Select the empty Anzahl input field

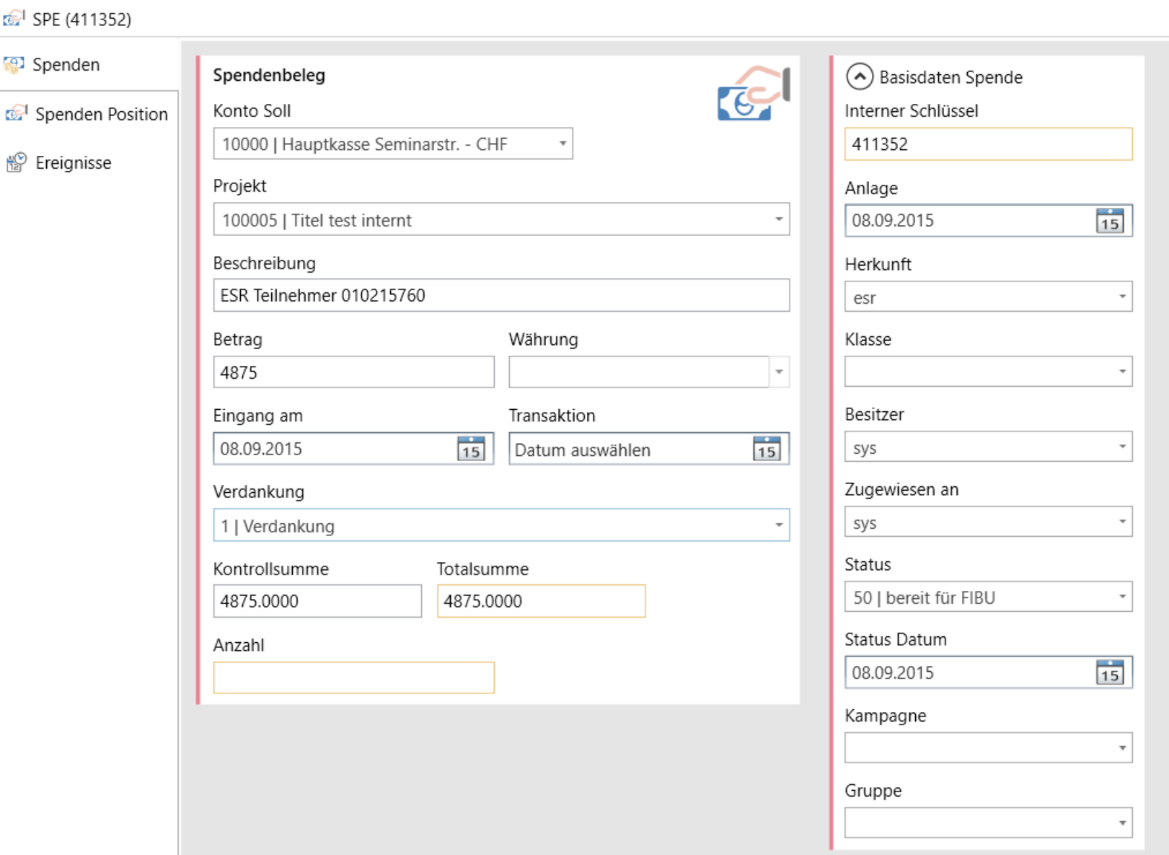pyautogui.click(x=353, y=678)
